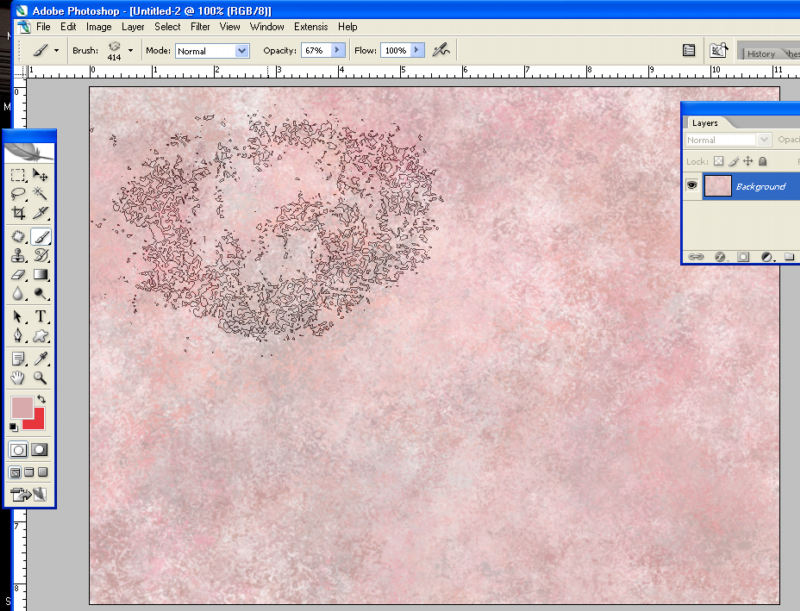
Task: Select the Custom Shape tool
Action: [40, 336]
